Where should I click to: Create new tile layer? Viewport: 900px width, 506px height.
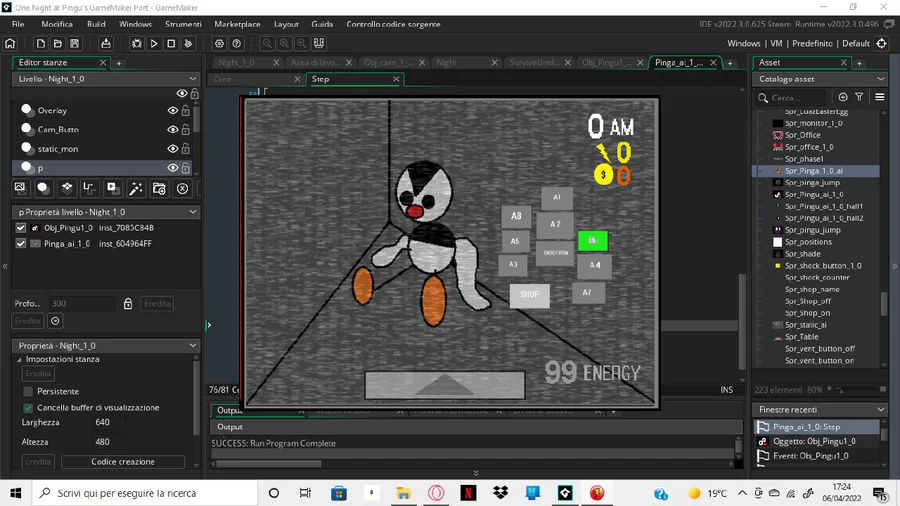pos(67,188)
